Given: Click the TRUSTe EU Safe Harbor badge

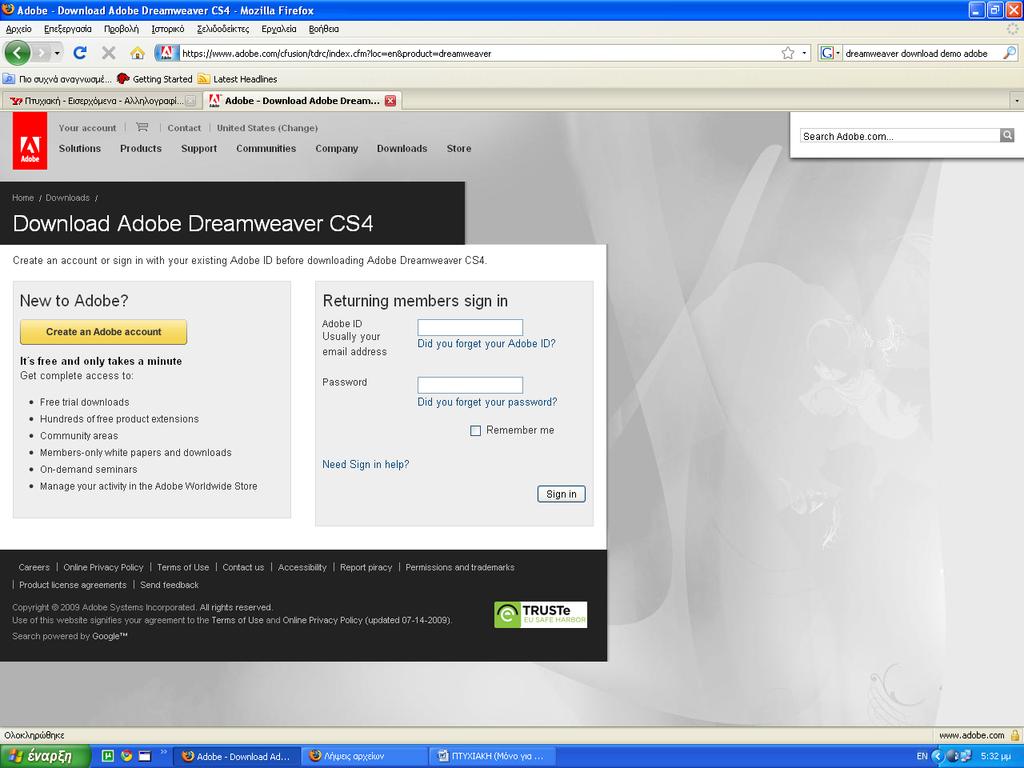Looking at the screenshot, I should pos(541,615).
